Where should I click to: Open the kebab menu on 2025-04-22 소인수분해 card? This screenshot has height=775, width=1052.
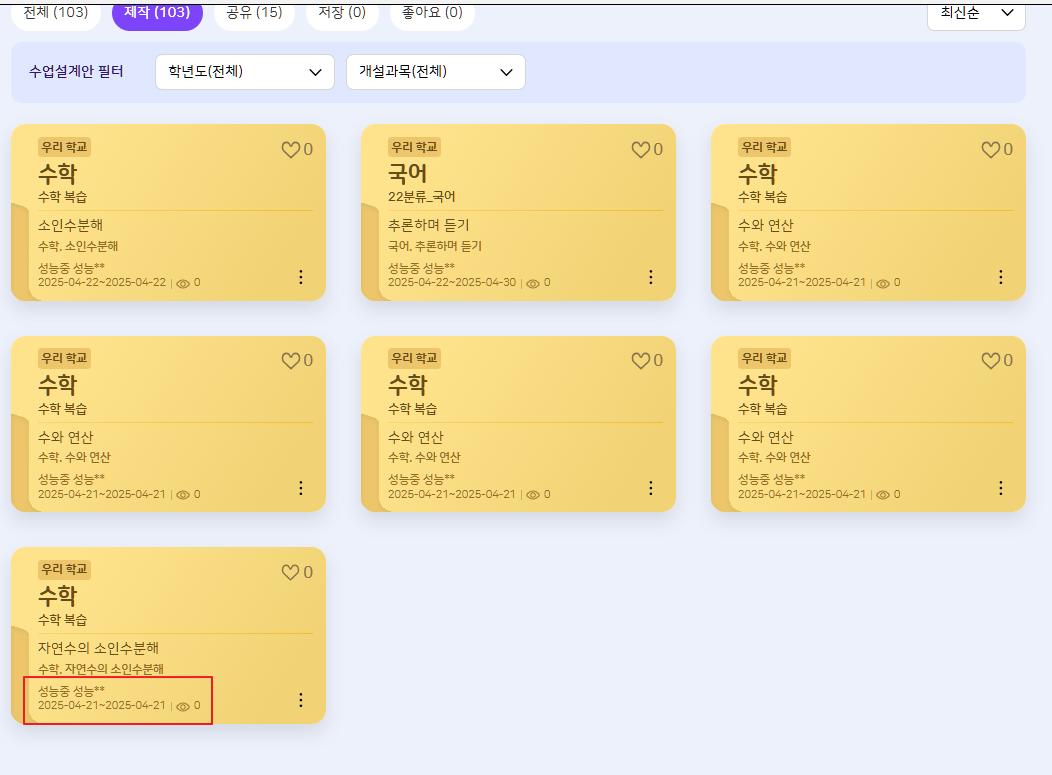point(301,277)
